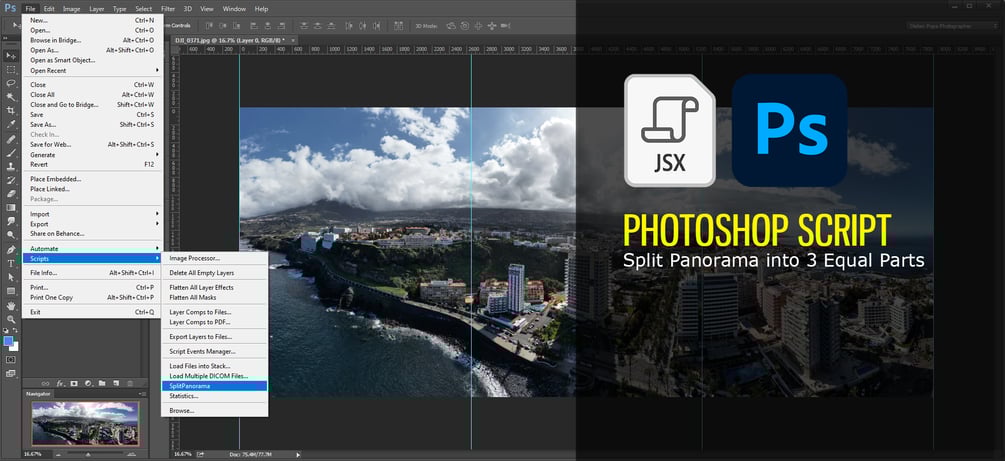
Task: Expand the Import submenu
Action: pos(92,214)
